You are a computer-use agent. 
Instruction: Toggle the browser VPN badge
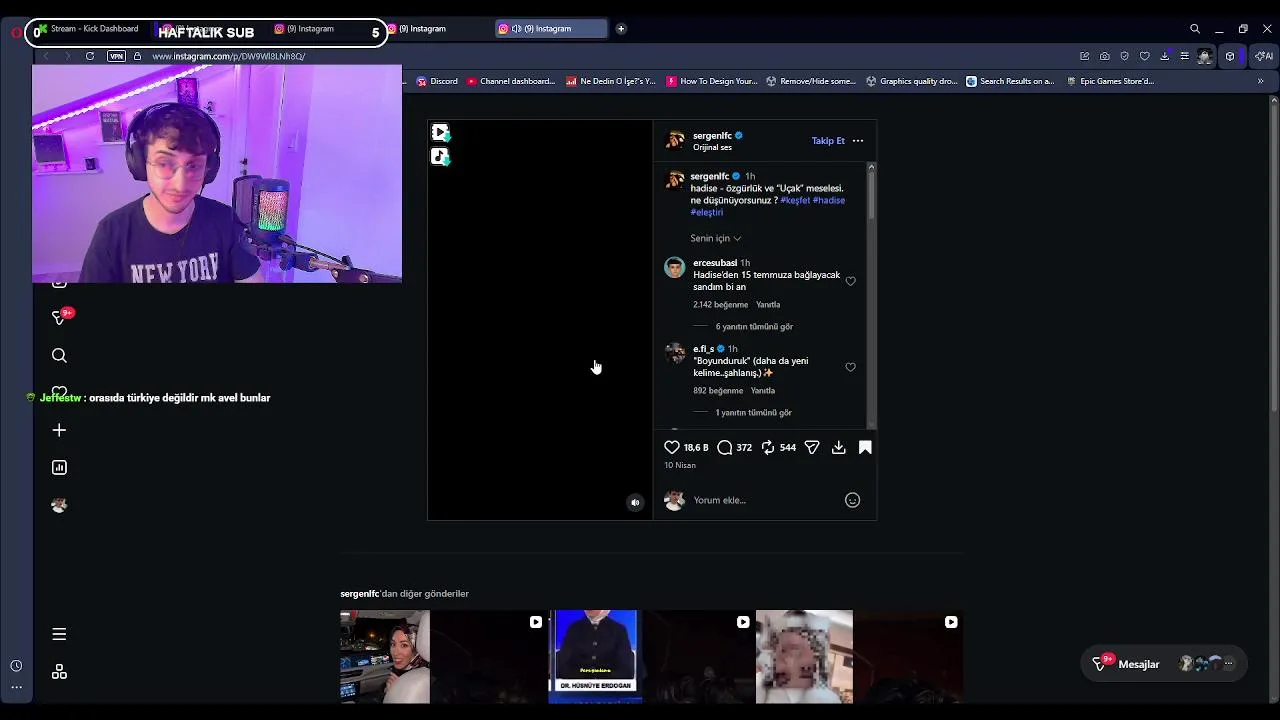pyautogui.click(x=117, y=56)
